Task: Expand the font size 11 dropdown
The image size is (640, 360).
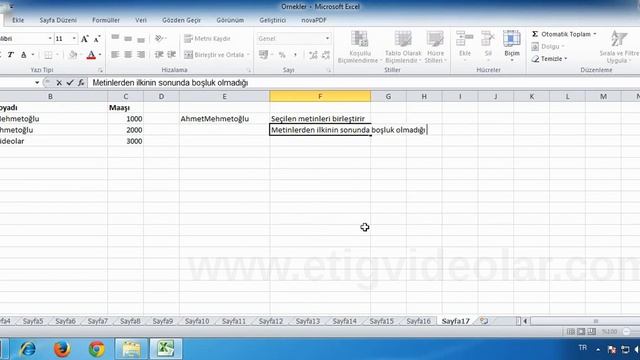Action: click(74, 38)
